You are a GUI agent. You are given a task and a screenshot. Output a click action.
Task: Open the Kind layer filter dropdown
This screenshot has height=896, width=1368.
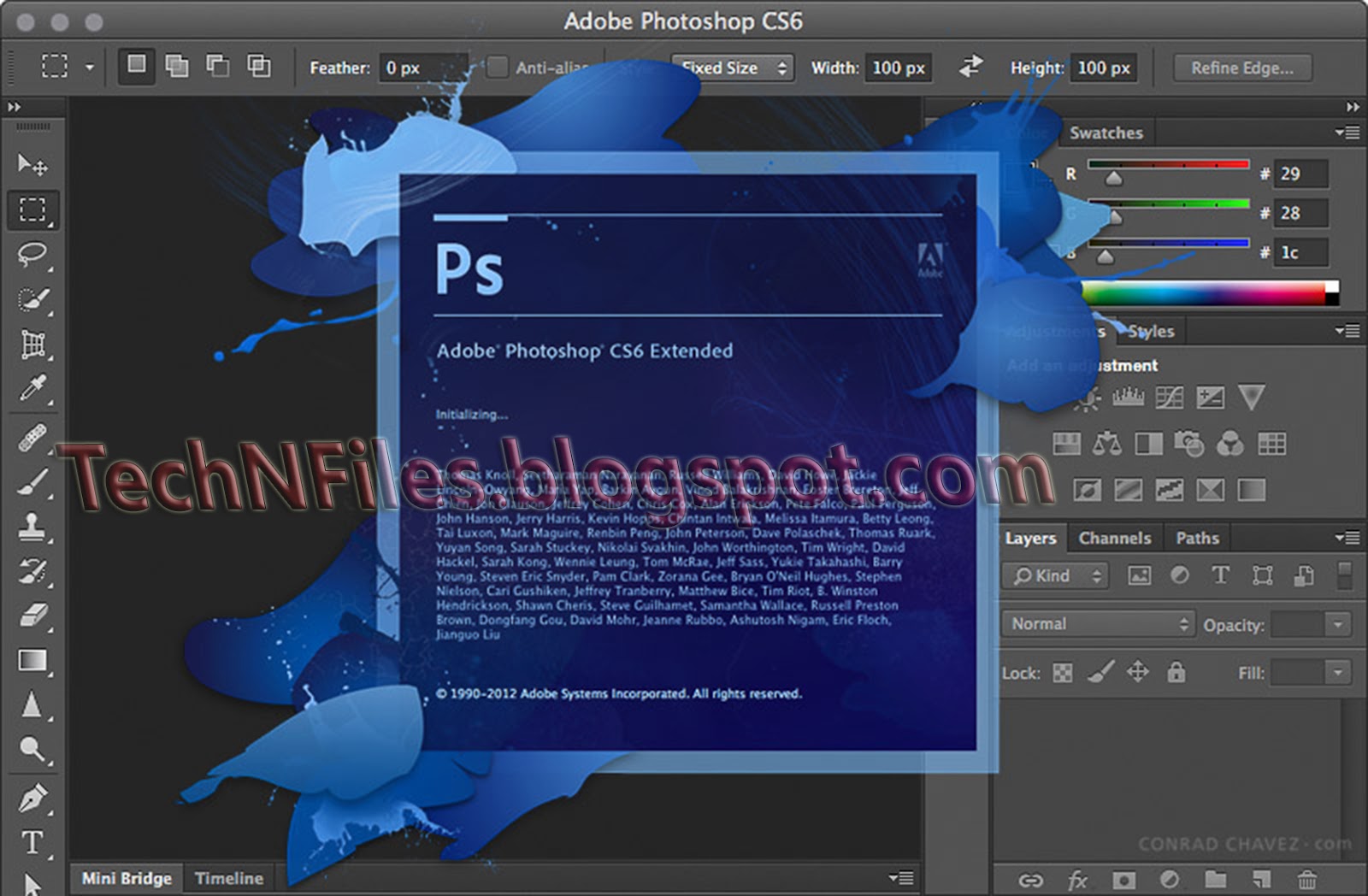pyautogui.click(x=1055, y=576)
